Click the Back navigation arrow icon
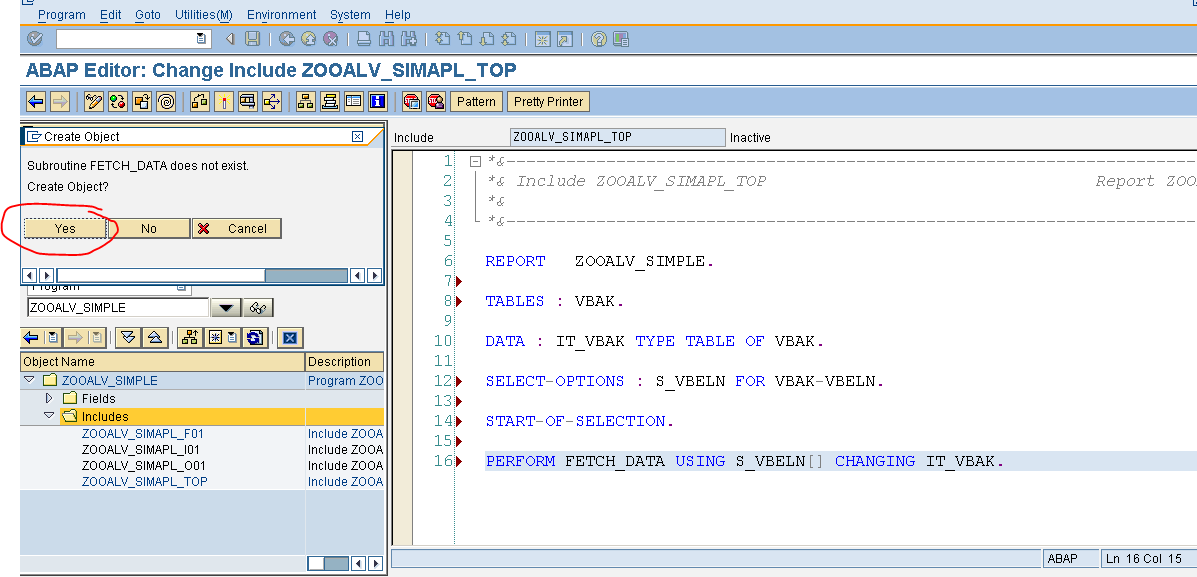This screenshot has height=577, width=1197. pos(287,39)
